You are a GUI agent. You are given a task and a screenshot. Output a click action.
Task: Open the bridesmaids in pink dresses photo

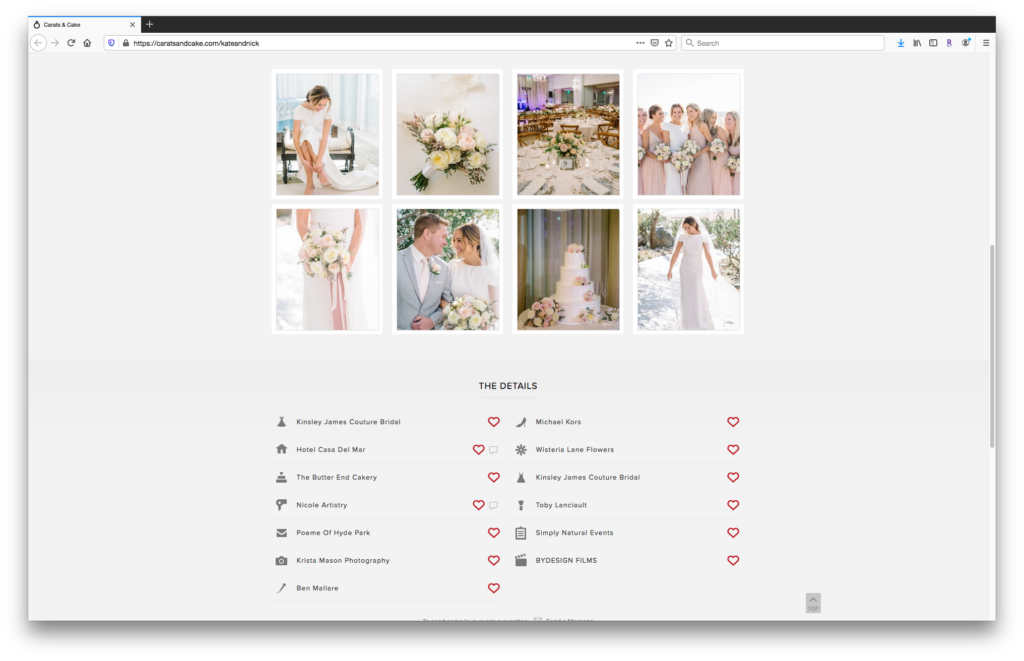[x=688, y=135]
